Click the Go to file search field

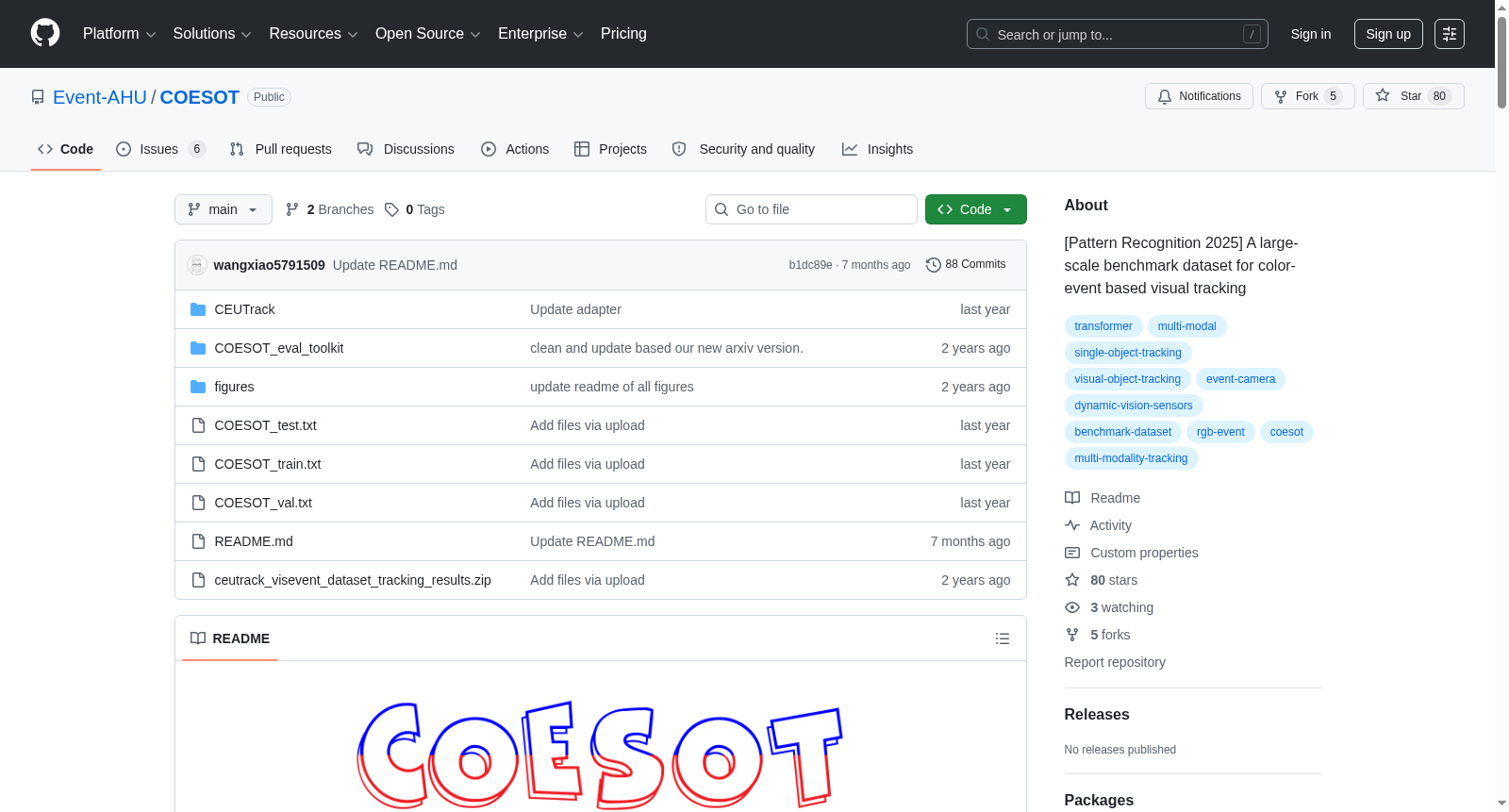[x=811, y=209]
